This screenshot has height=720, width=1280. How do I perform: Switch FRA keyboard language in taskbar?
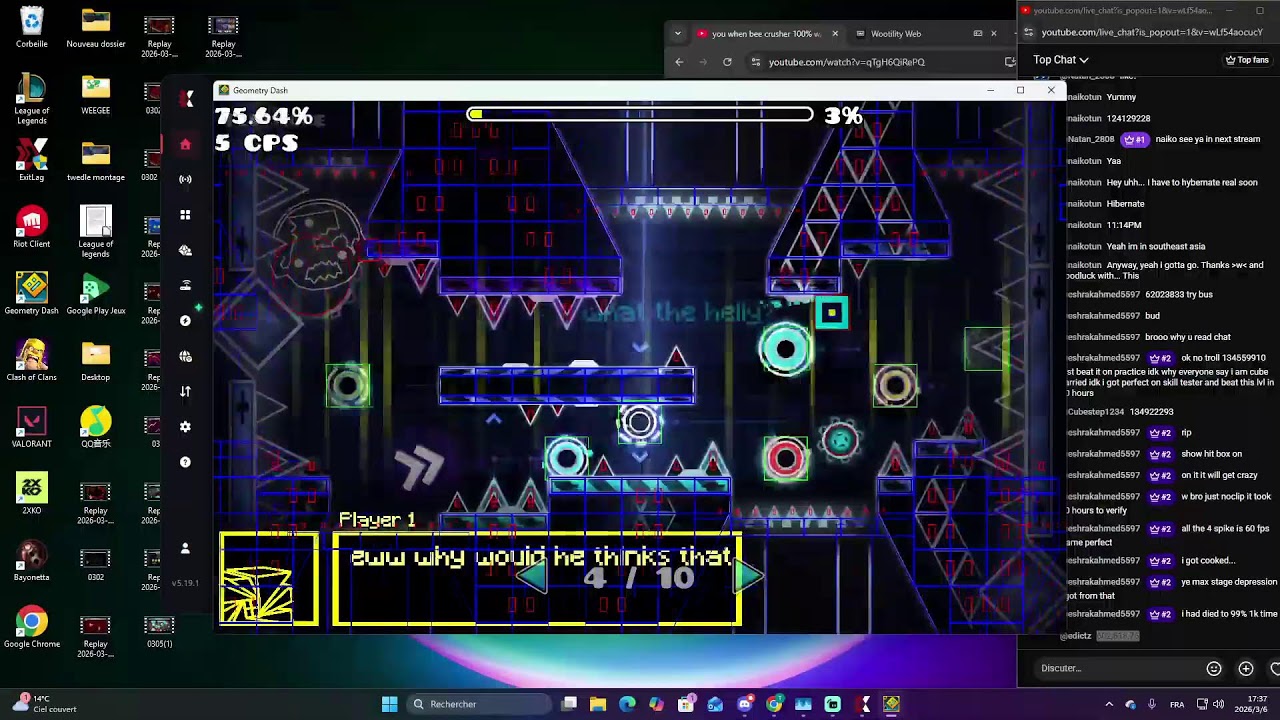point(1177,704)
